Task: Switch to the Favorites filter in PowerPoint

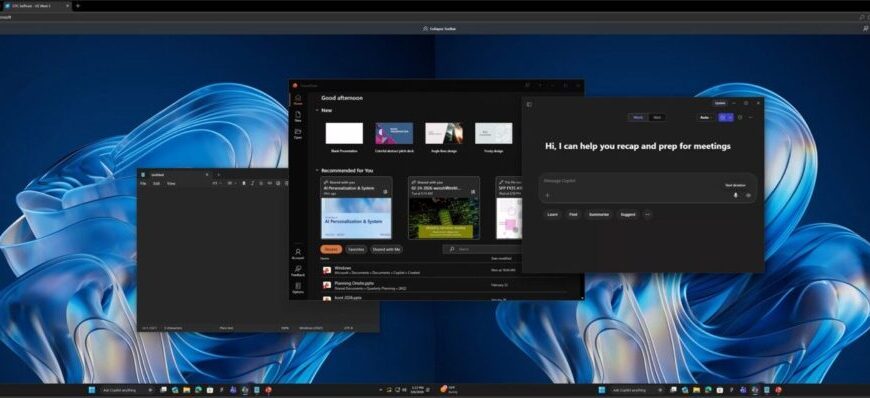Action: [x=356, y=250]
